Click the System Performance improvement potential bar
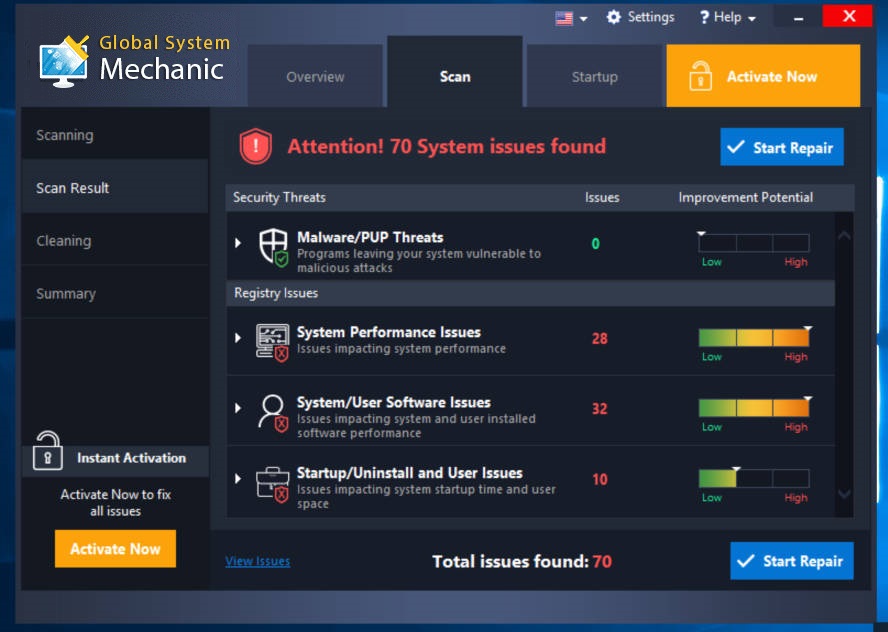This screenshot has width=888, height=632. point(754,338)
